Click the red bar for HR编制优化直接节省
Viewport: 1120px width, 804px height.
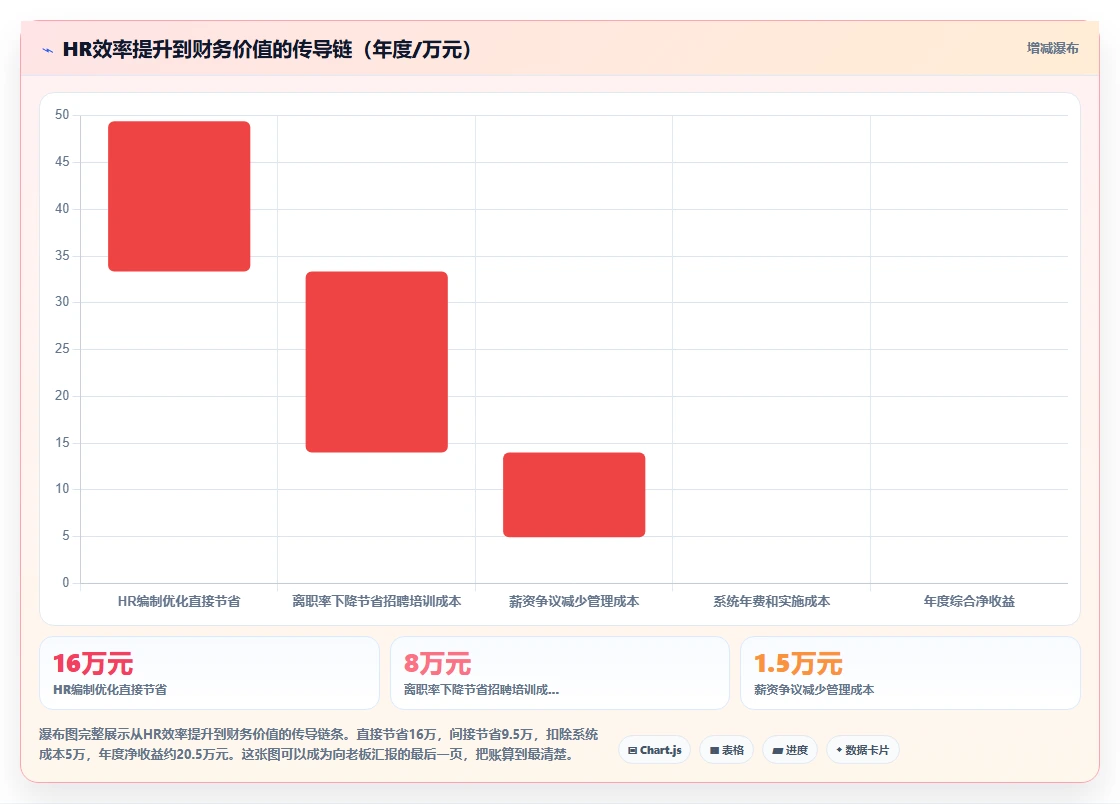pos(179,196)
